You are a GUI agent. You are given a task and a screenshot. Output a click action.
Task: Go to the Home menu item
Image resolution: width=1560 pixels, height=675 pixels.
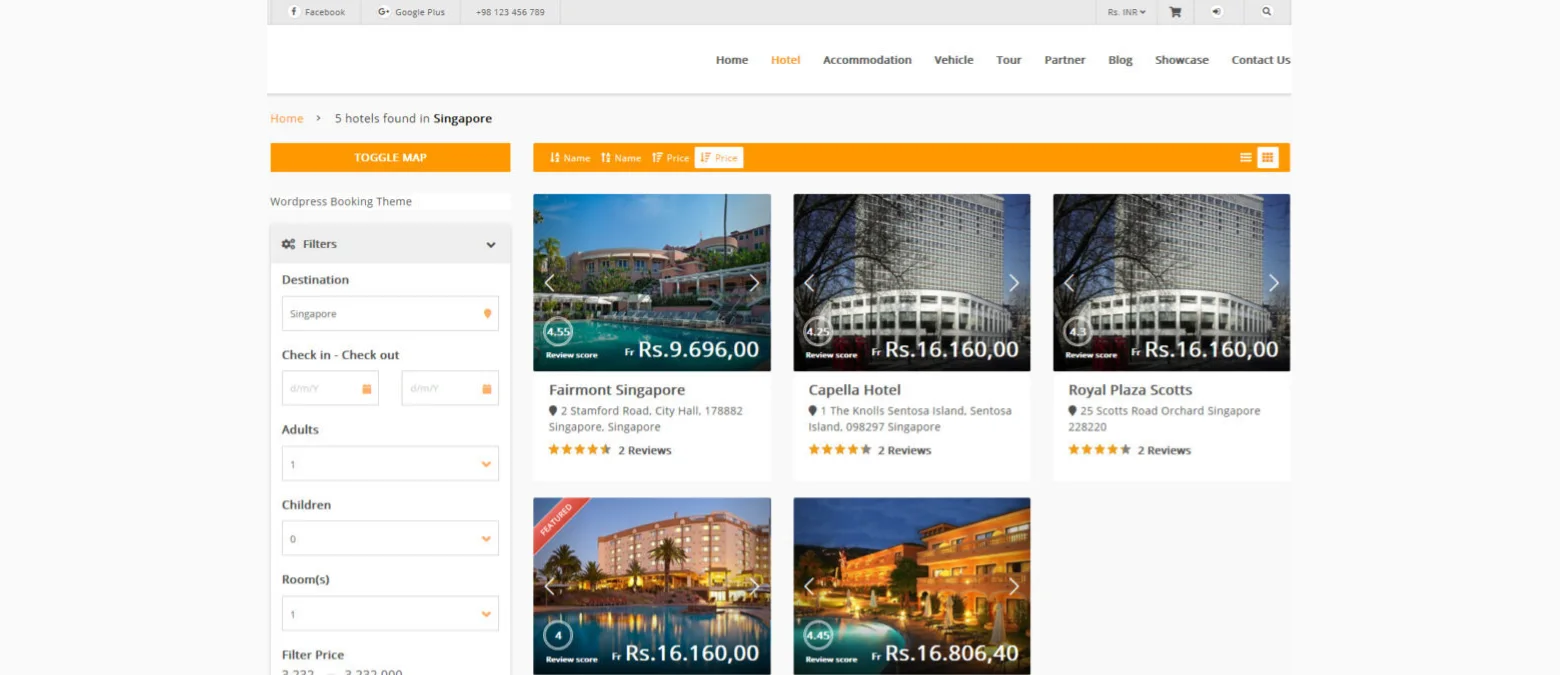tap(732, 60)
